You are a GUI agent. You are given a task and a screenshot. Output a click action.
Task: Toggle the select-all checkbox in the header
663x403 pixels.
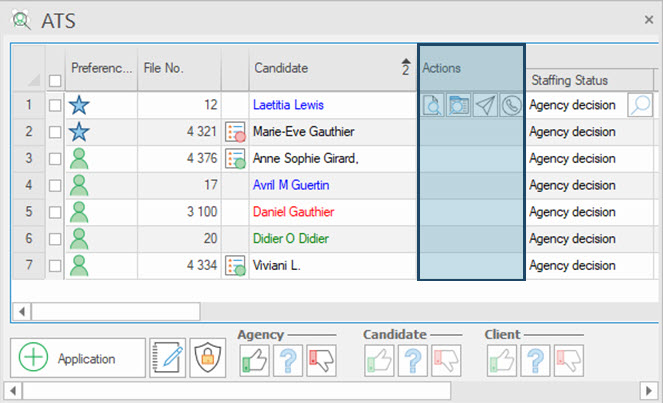56,81
